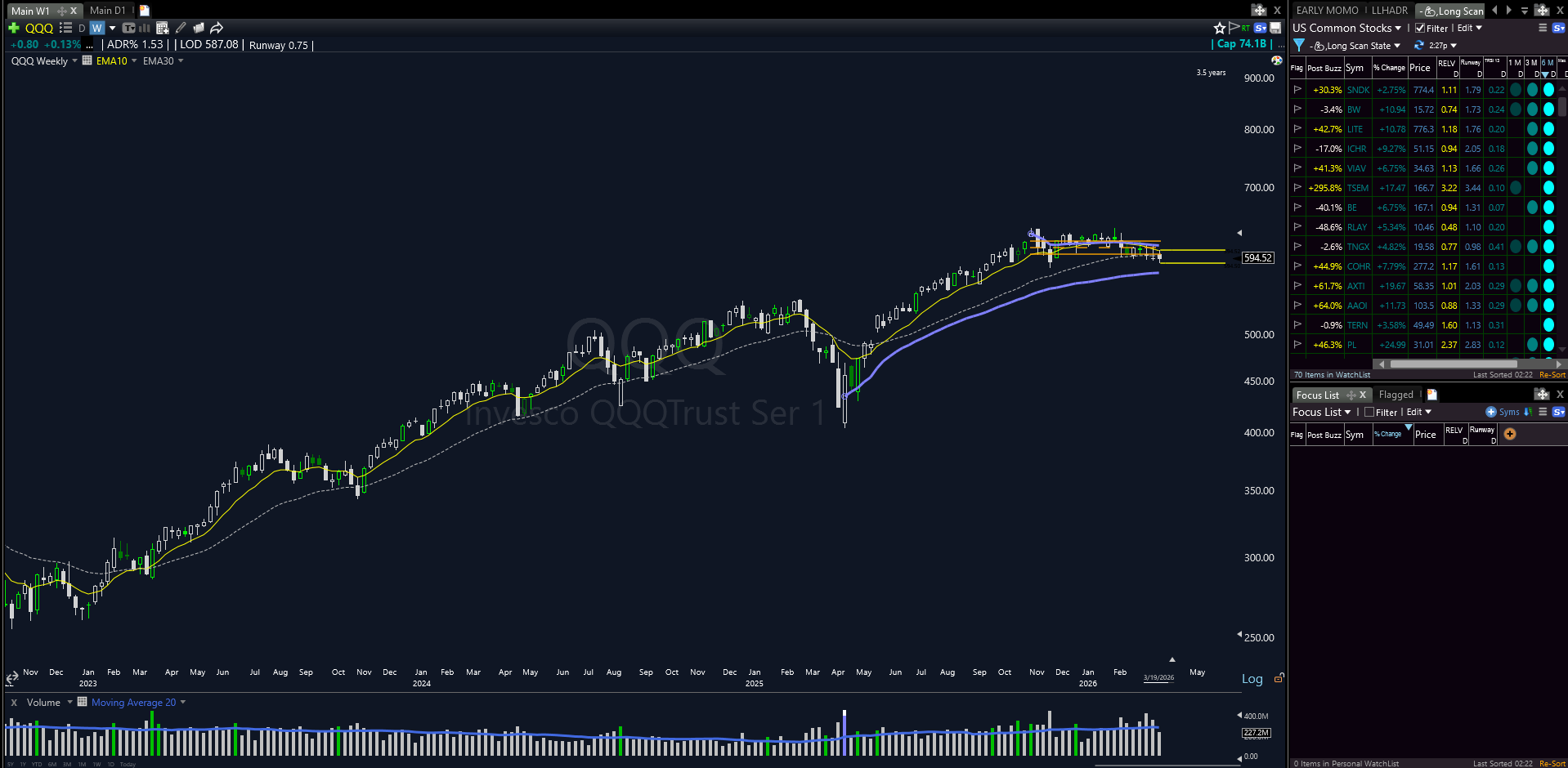Viewport: 1568px width, 768px height.
Task: Click the share arrow icon in chart toolbar
Action: pos(217,28)
